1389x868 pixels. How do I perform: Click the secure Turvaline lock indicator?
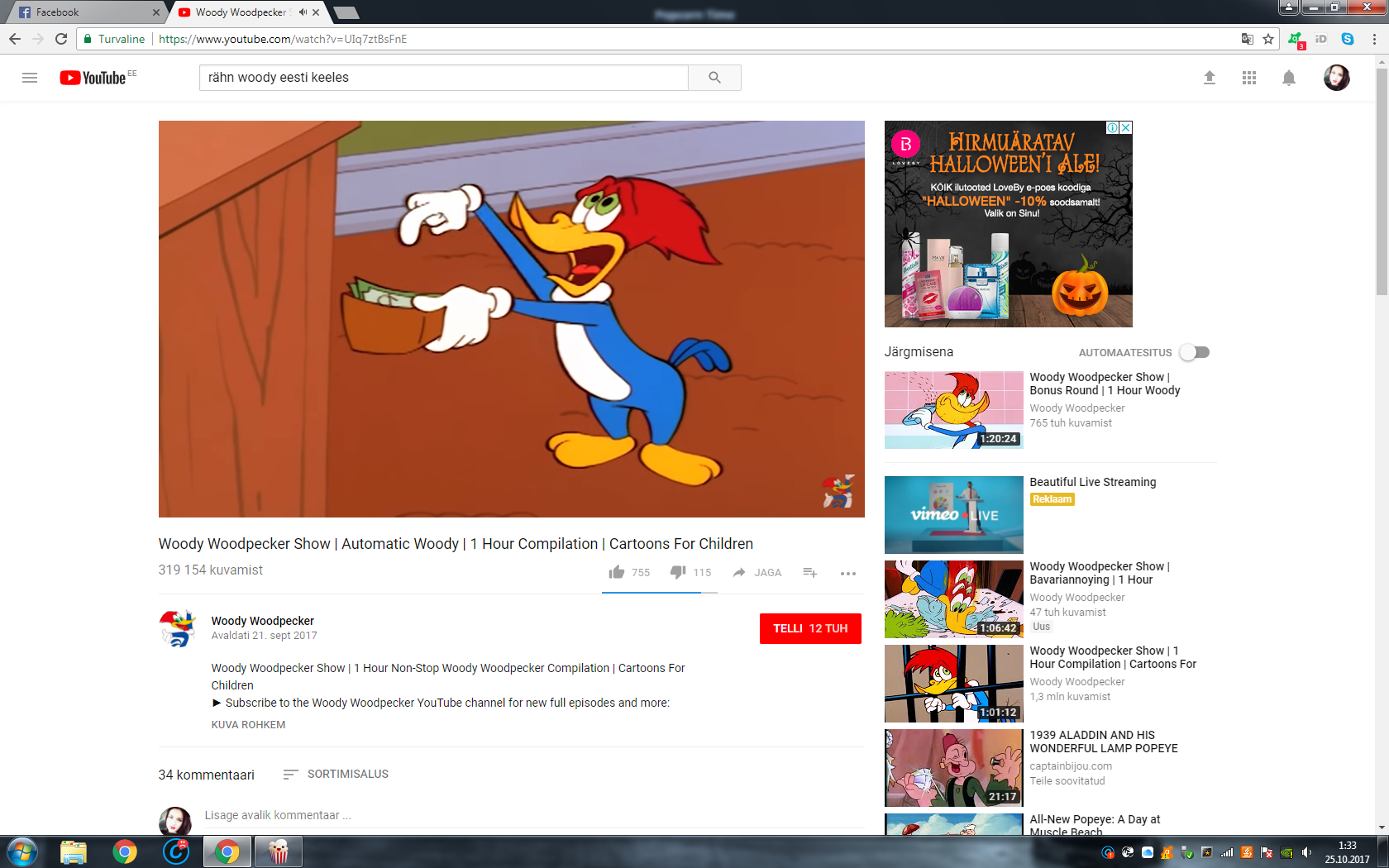[114, 39]
